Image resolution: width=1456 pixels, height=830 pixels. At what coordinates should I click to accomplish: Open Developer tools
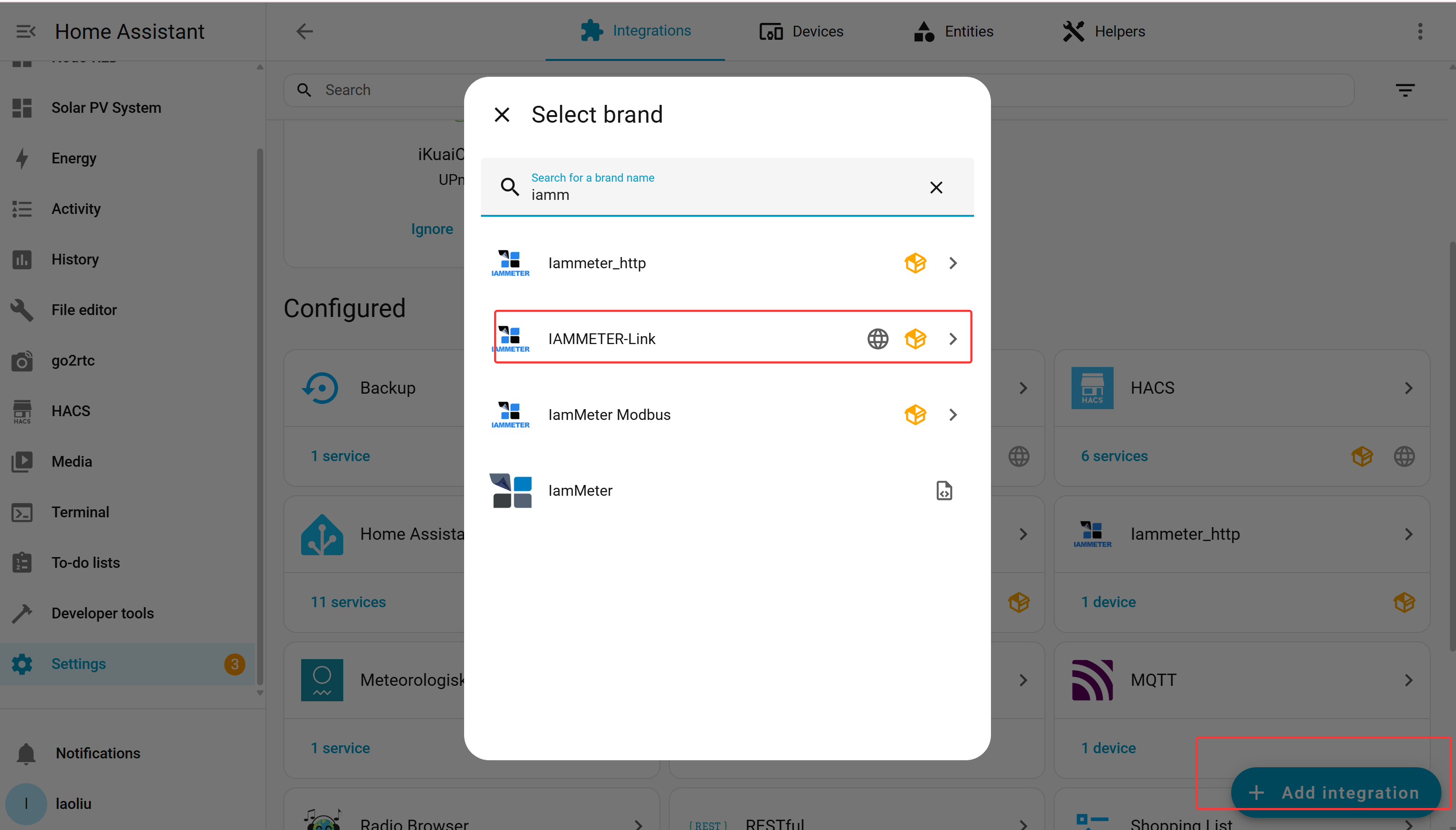pyautogui.click(x=127, y=613)
